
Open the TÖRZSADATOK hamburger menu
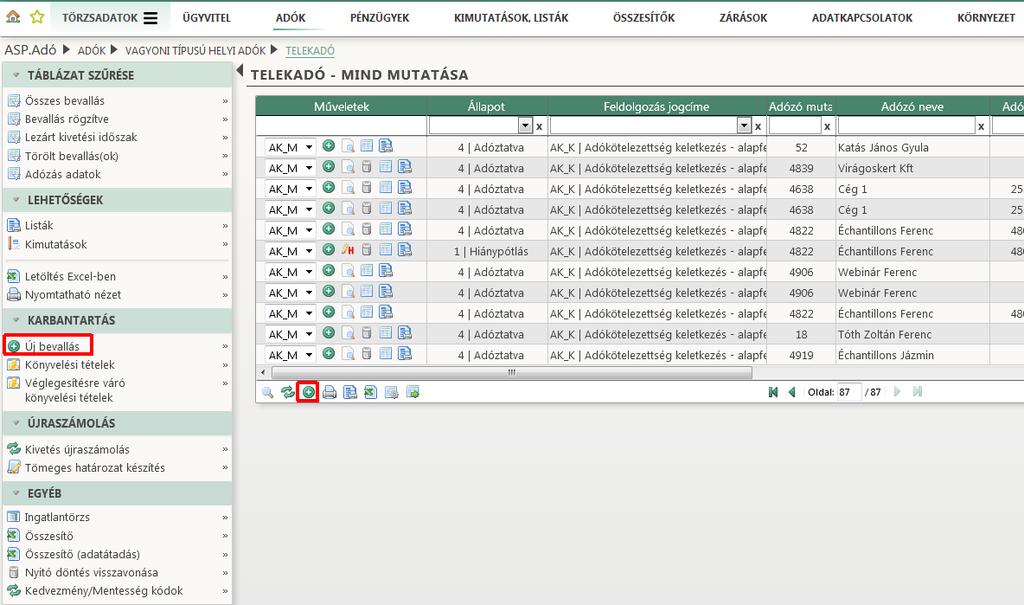pos(150,18)
